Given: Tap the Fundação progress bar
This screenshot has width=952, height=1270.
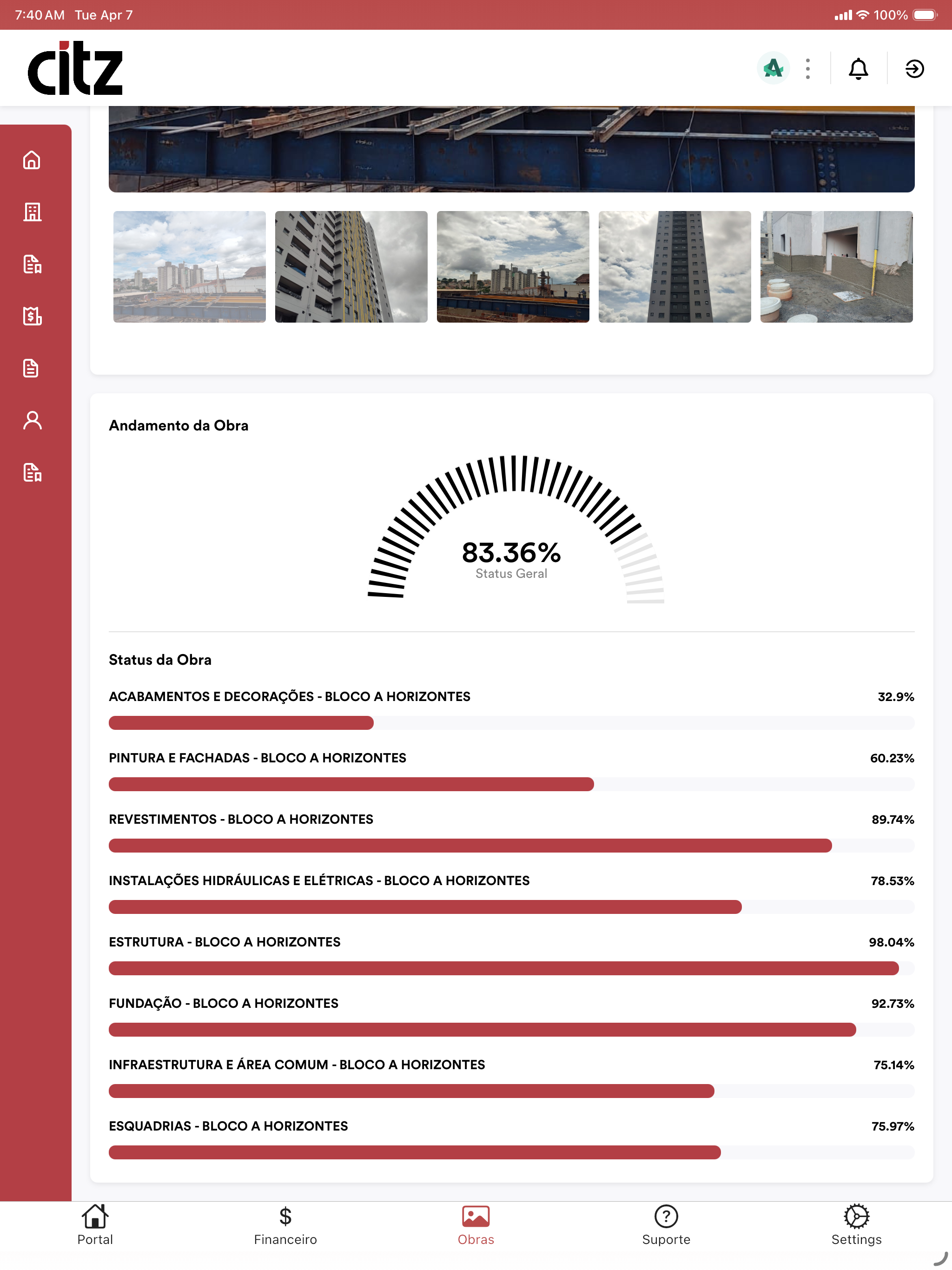Looking at the screenshot, I should 512,1030.
